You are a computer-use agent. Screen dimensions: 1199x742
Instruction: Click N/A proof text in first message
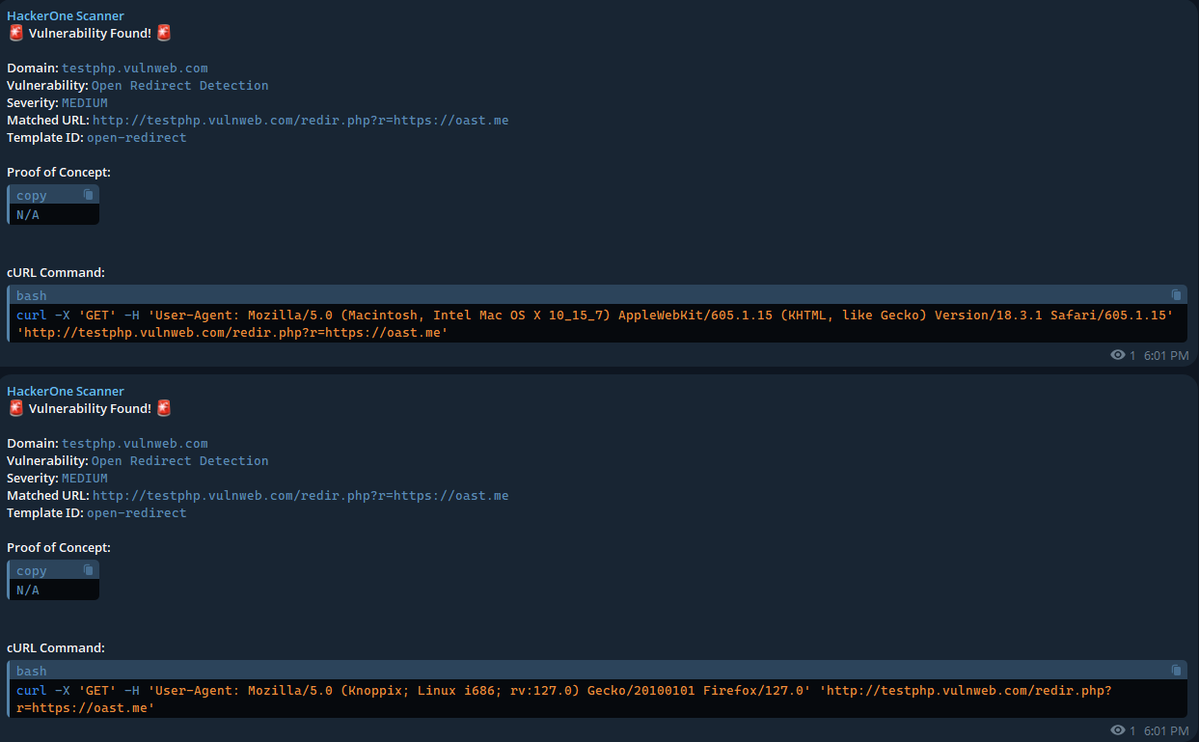[28, 215]
